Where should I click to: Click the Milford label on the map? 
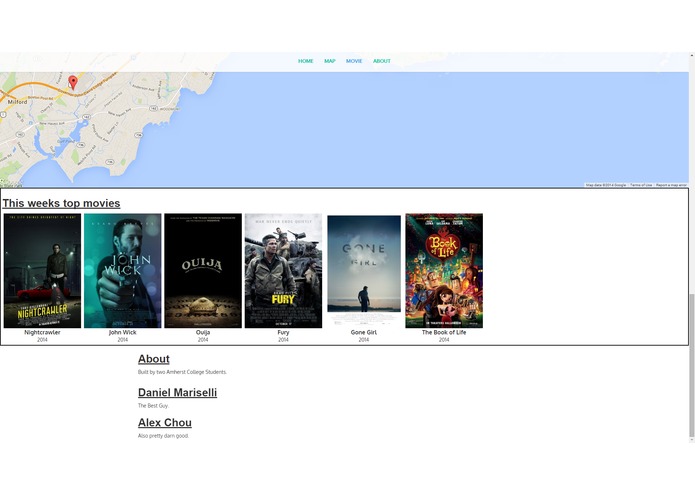18,102
